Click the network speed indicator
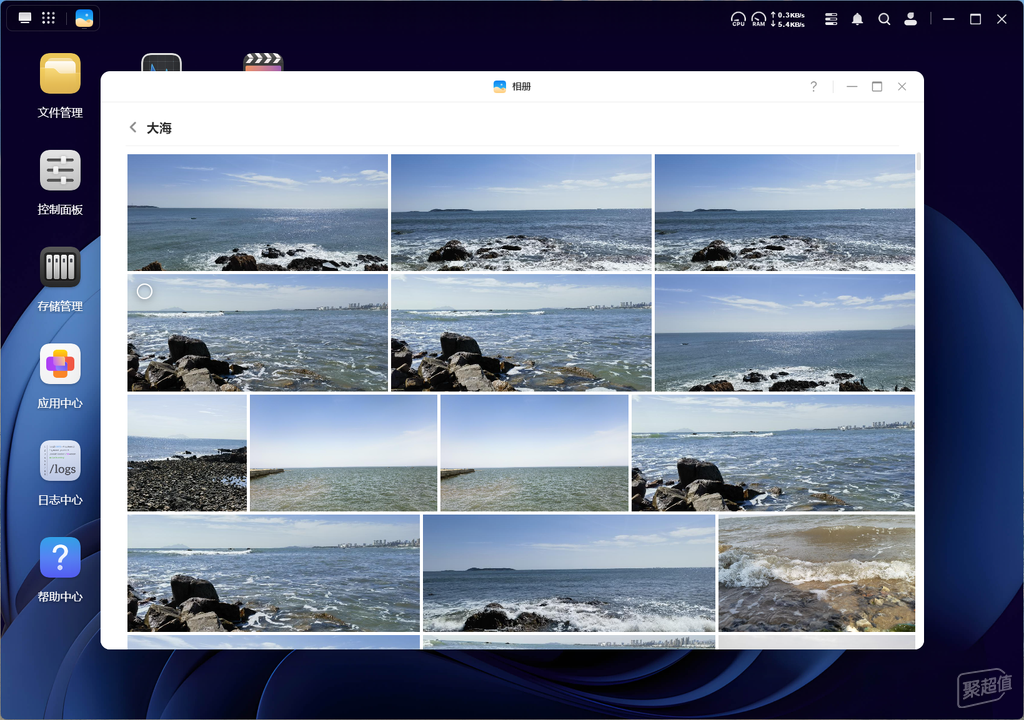This screenshot has width=1024, height=720. click(x=788, y=19)
